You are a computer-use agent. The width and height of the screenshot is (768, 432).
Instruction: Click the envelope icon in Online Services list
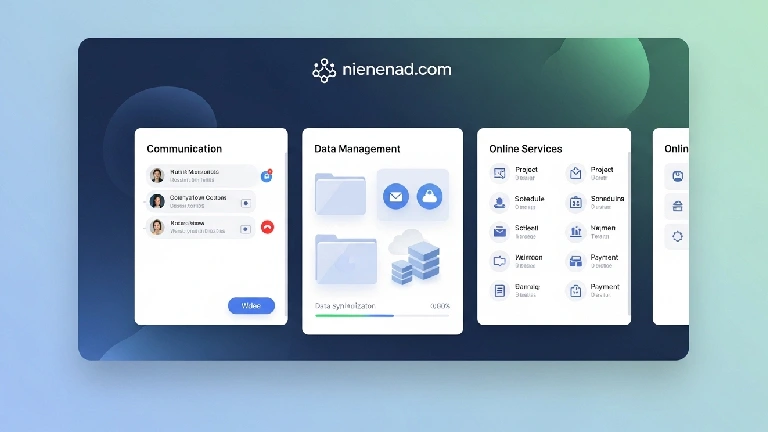tap(499, 232)
